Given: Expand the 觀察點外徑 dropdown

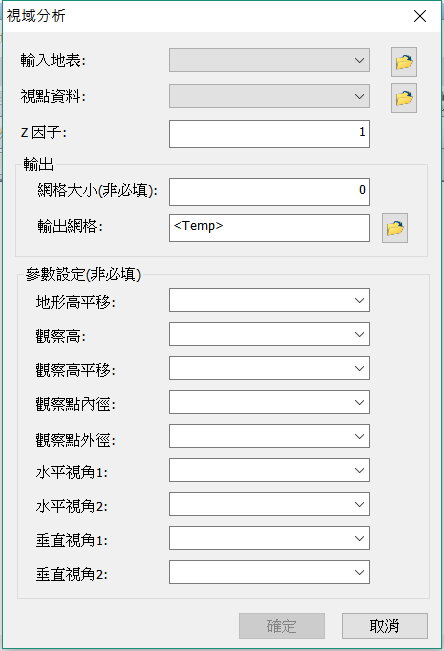Looking at the screenshot, I should (x=269, y=436).
